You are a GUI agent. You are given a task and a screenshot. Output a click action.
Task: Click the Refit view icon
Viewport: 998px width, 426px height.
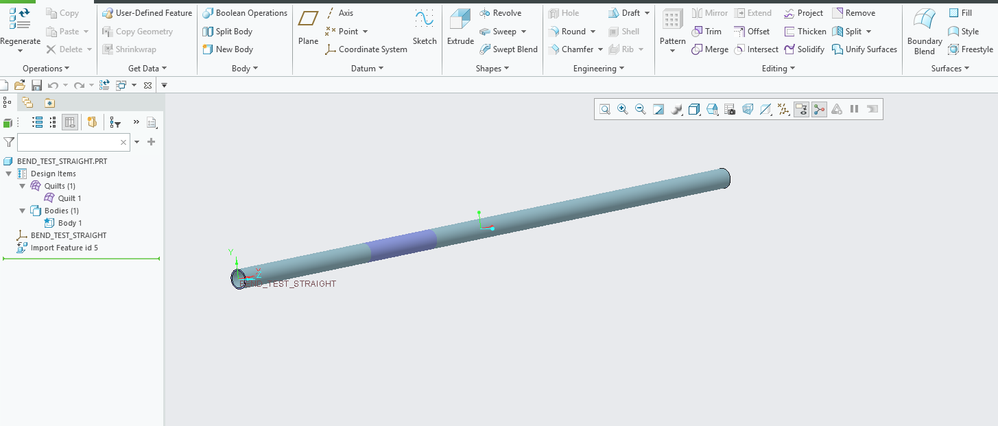tap(605, 109)
